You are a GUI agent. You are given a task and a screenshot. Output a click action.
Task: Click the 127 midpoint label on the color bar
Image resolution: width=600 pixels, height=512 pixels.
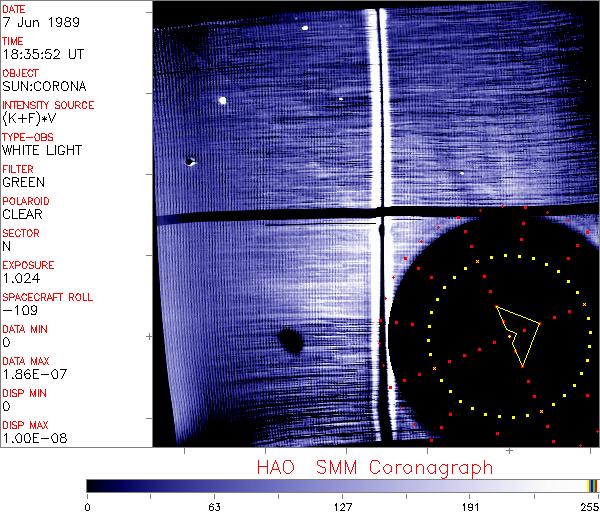[342, 506]
